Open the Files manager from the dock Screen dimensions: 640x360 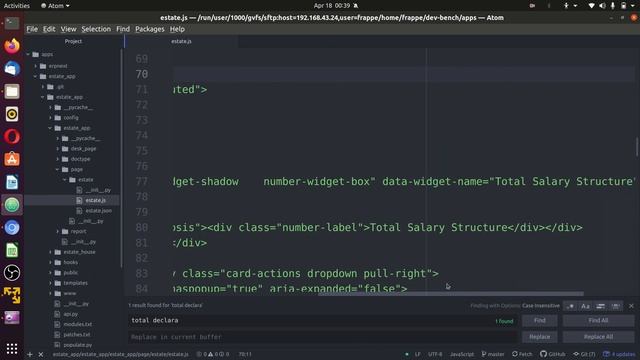pos(12,91)
